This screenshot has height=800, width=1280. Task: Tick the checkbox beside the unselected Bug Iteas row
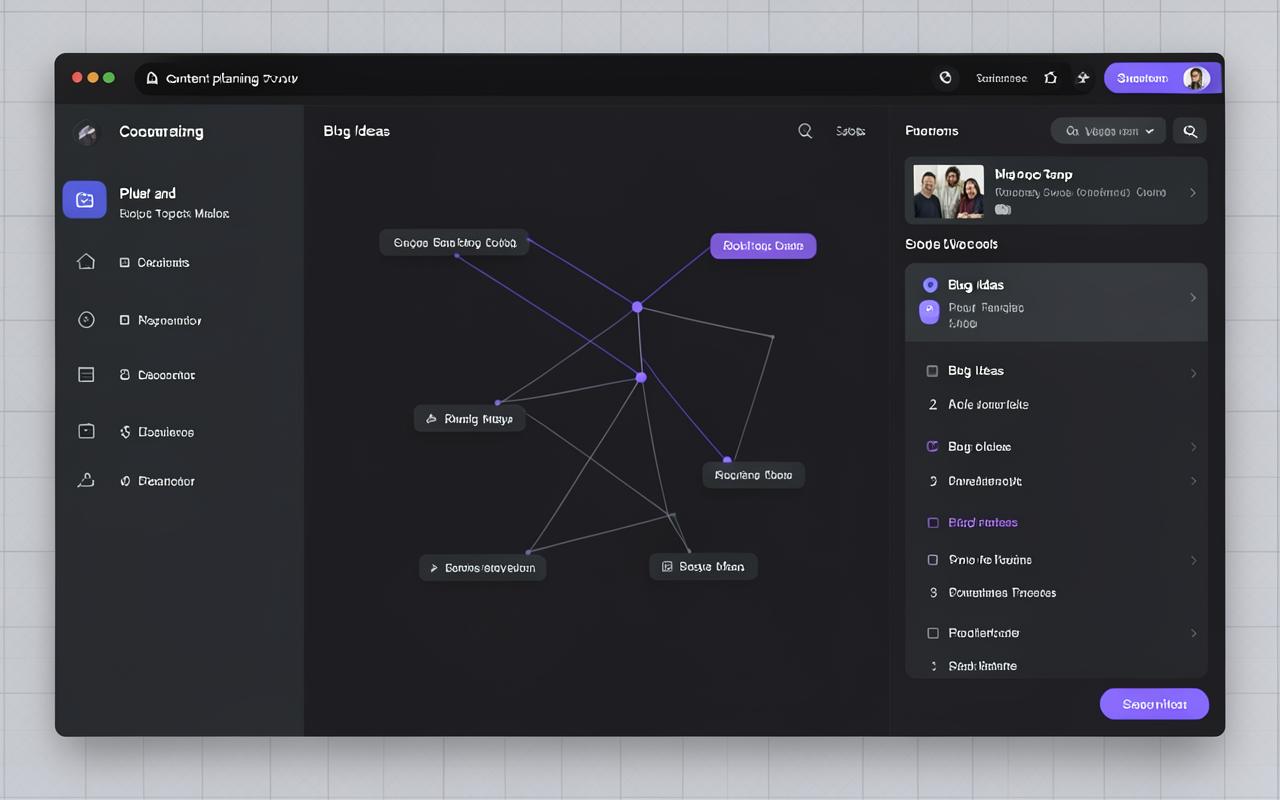(x=932, y=371)
